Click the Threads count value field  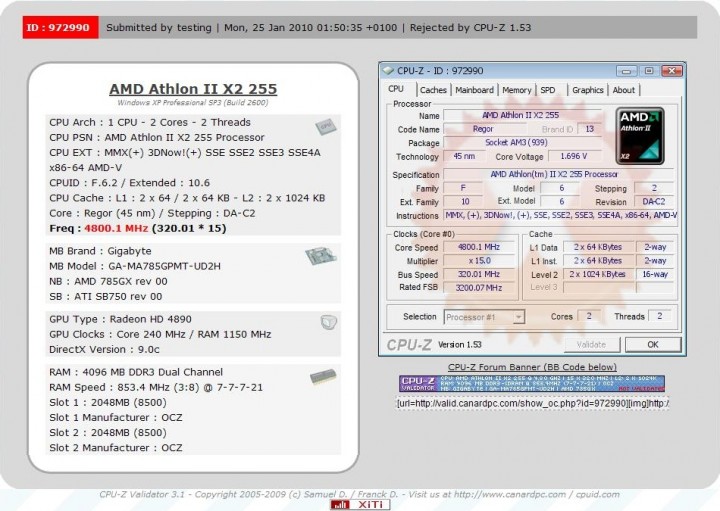(659, 316)
